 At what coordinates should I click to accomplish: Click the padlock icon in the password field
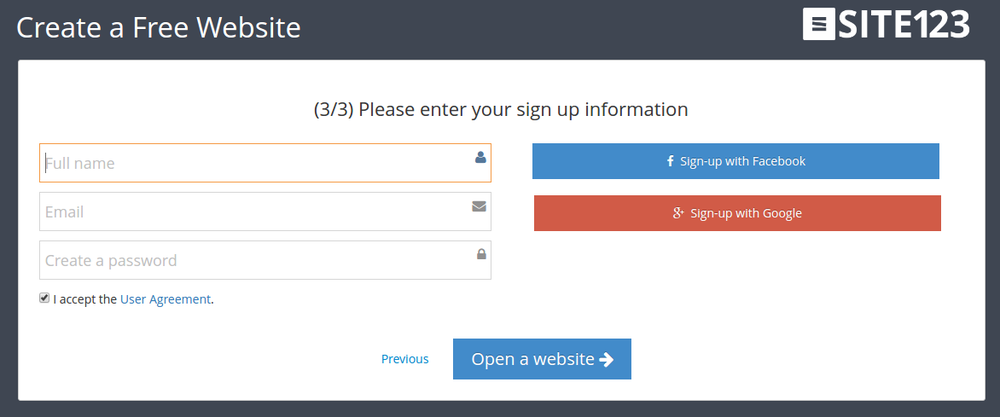(x=481, y=255)
